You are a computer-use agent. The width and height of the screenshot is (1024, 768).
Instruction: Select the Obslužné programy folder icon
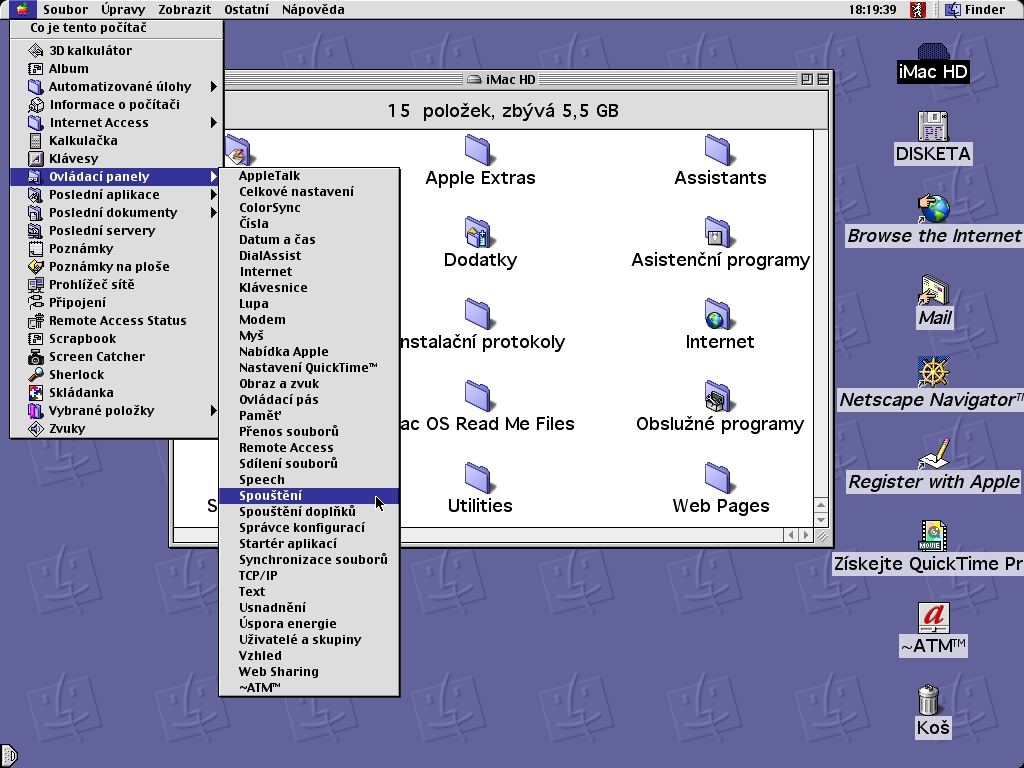[718, 396]
